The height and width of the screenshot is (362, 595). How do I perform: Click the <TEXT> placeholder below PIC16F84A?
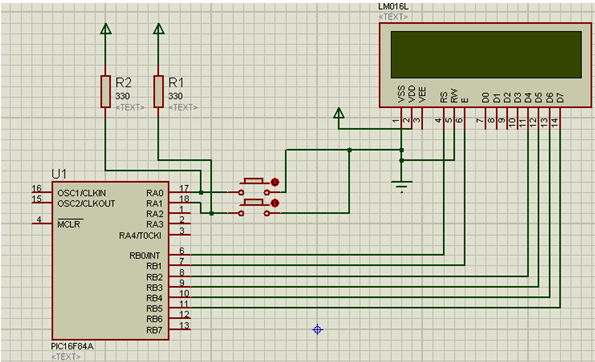tap(66, 356)
